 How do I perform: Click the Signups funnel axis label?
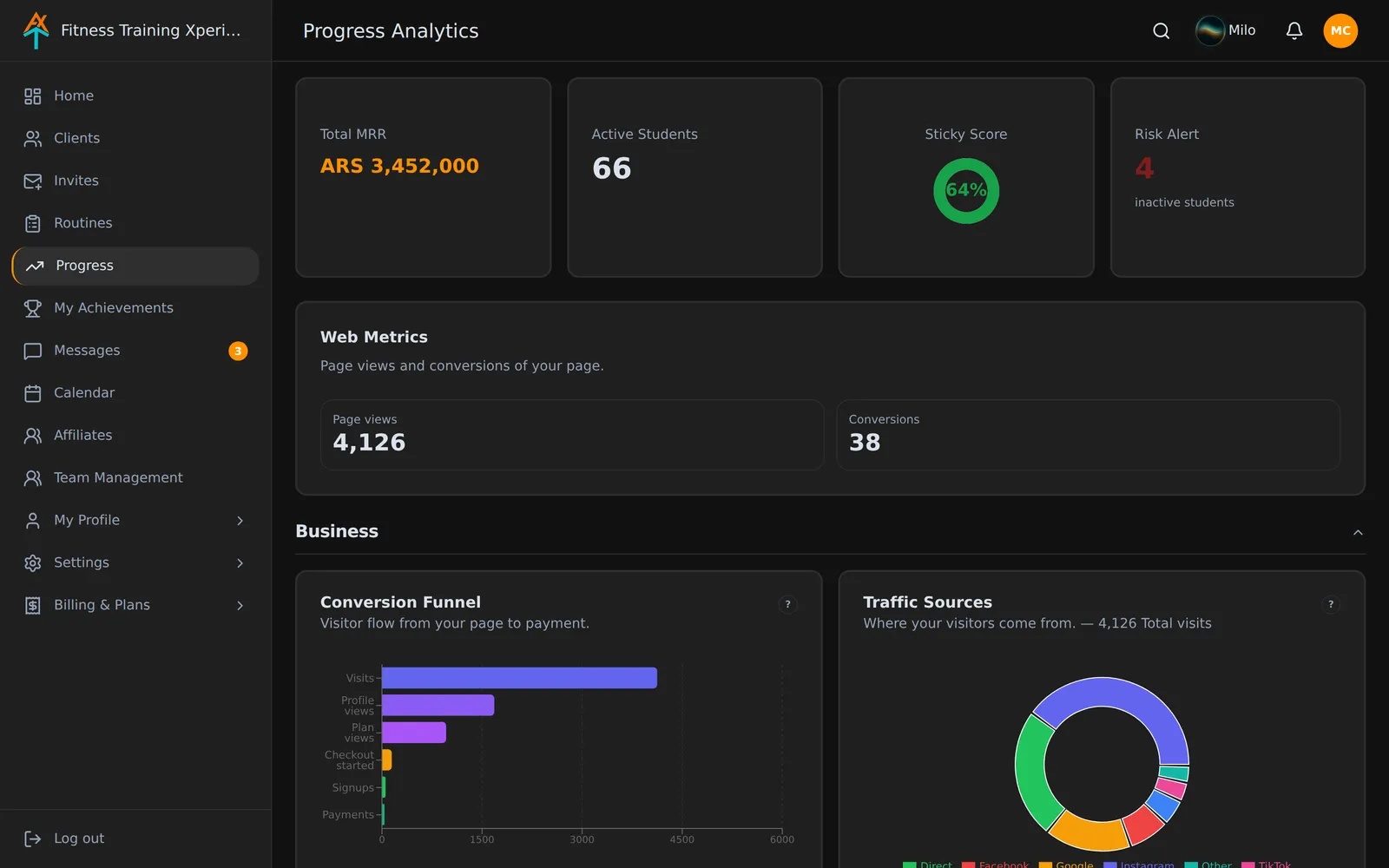tap(352, 787)
